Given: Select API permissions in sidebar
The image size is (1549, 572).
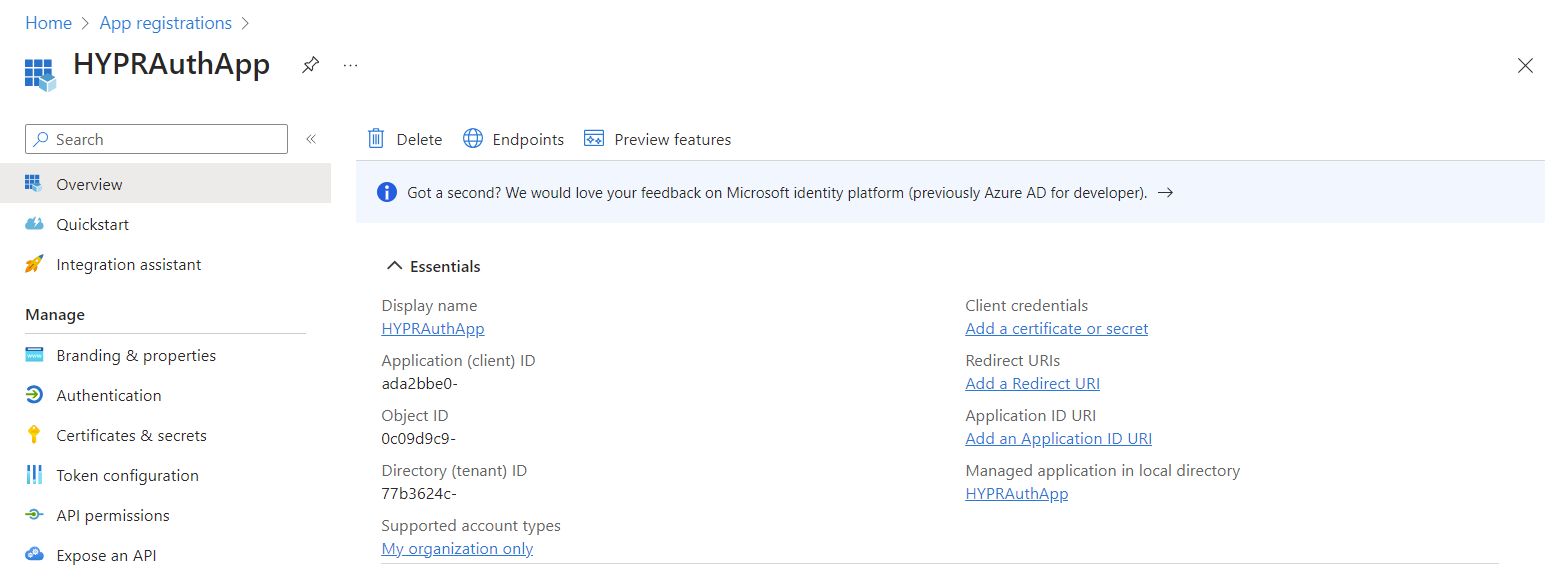Looking at the screenshot, I should (x=113, y=515).
